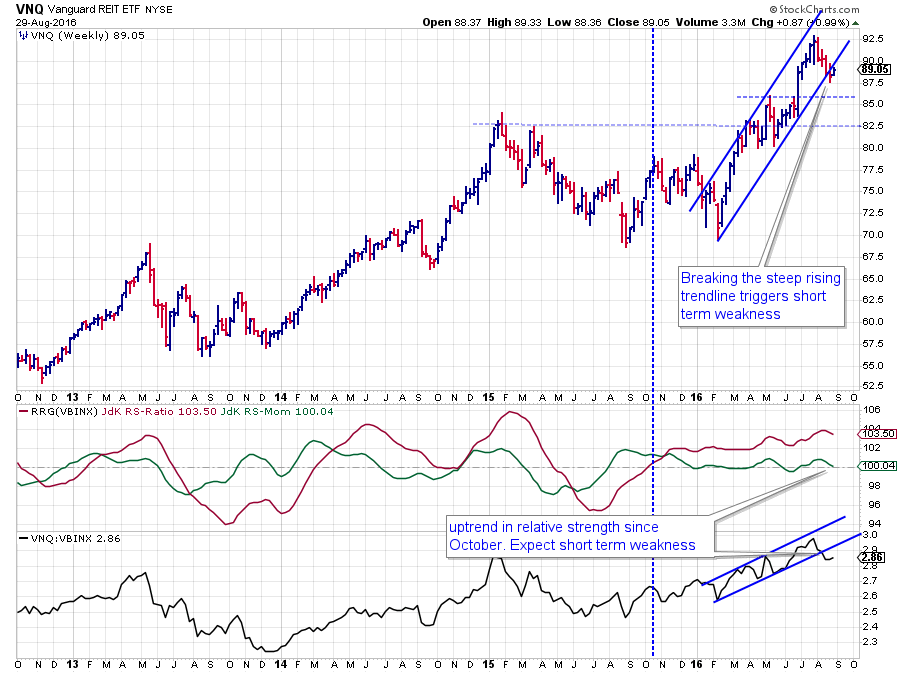This screenshot has width=900, height=673.
Task: Click the 82.5 label on the price axis
Action: point(872,126)
